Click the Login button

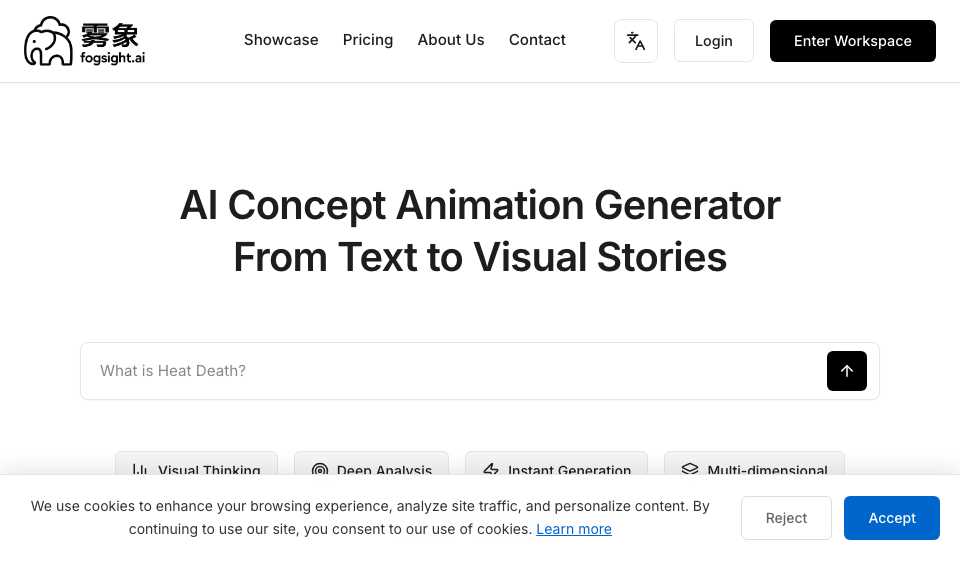[x=713, y=41]
